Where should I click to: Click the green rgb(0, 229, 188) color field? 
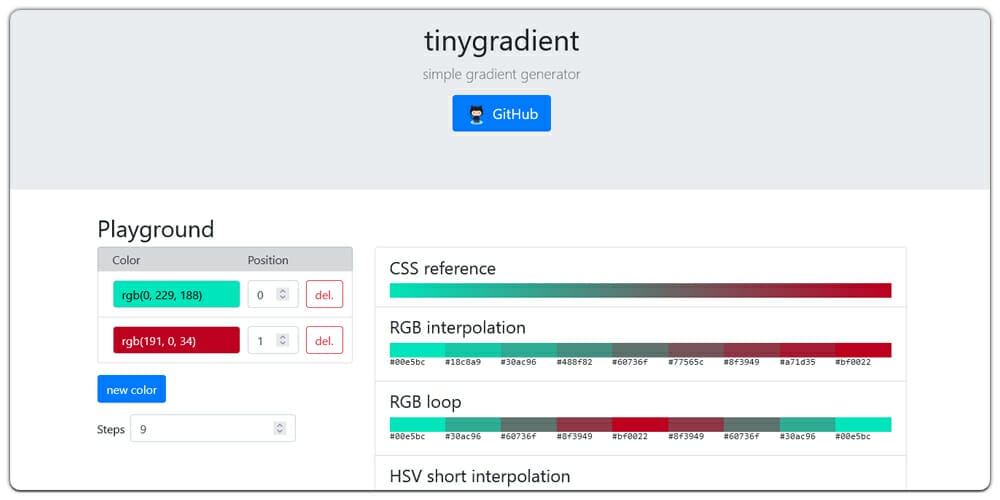(176, 294)
